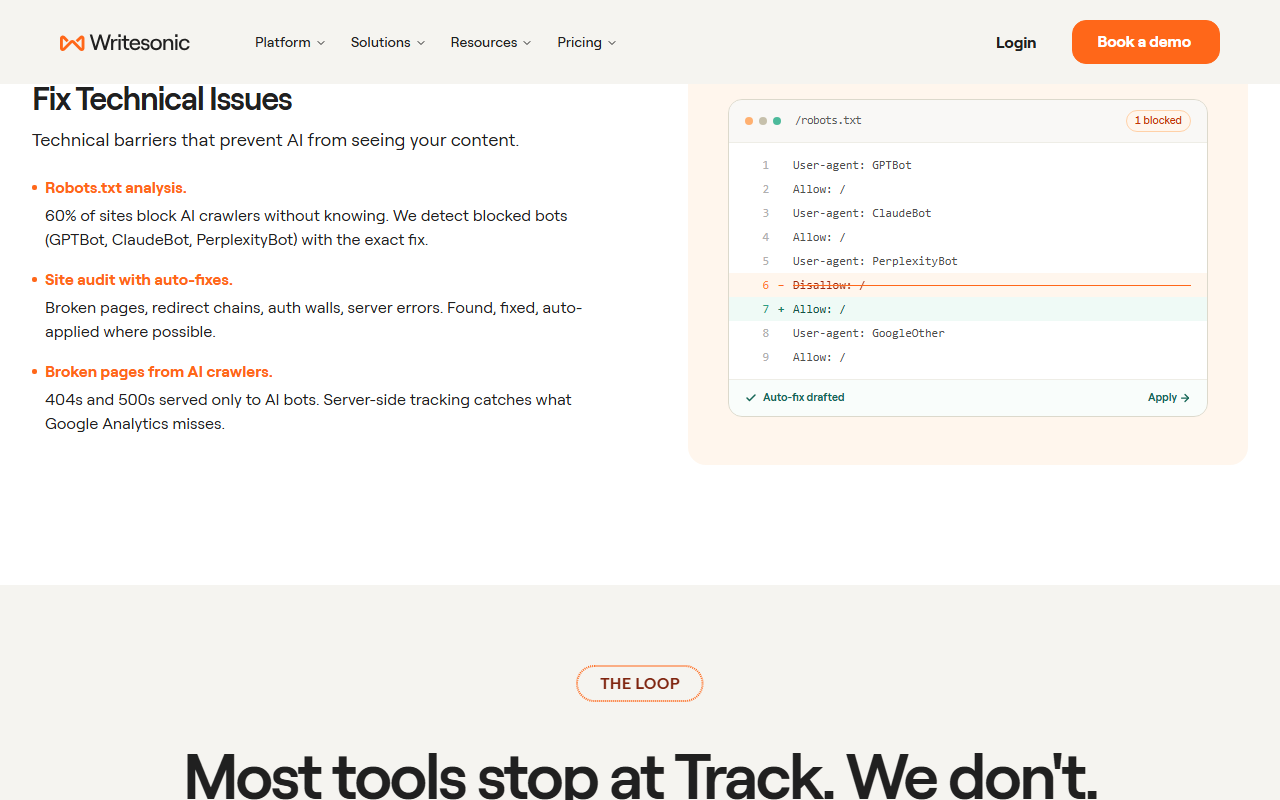Click the Writesonic brand name text
This screenshot has height=800, width=1280.
[139, 42]
